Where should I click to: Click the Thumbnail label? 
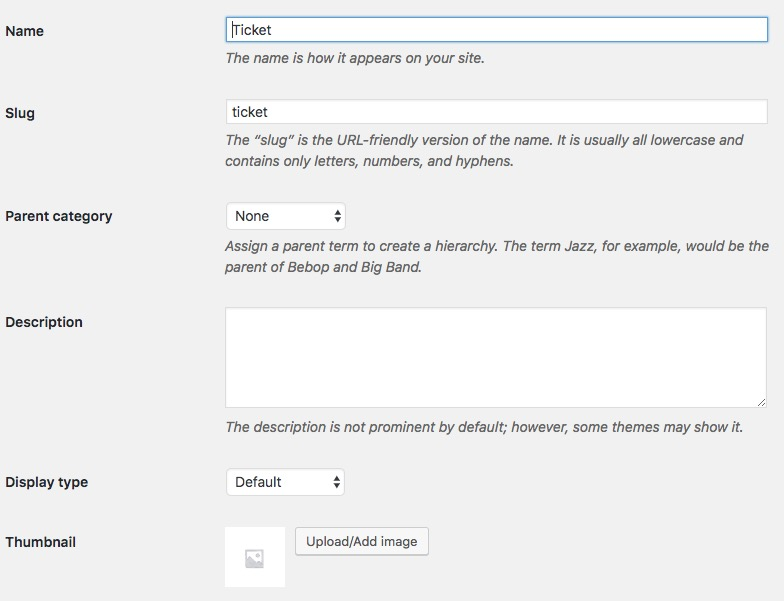coord(41,542)
